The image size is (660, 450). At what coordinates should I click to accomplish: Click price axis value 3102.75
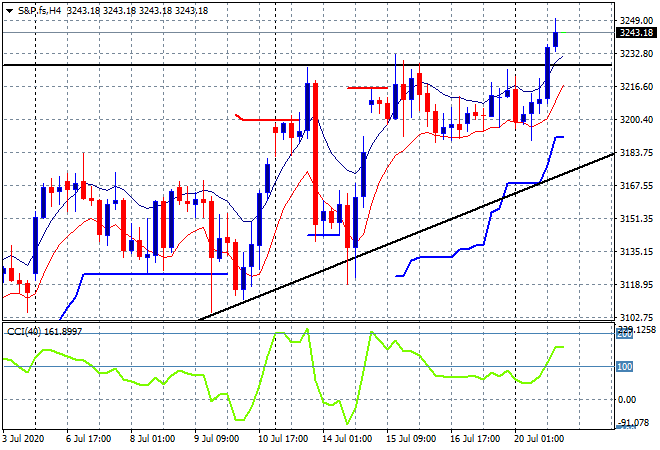[x=636, y=317]
